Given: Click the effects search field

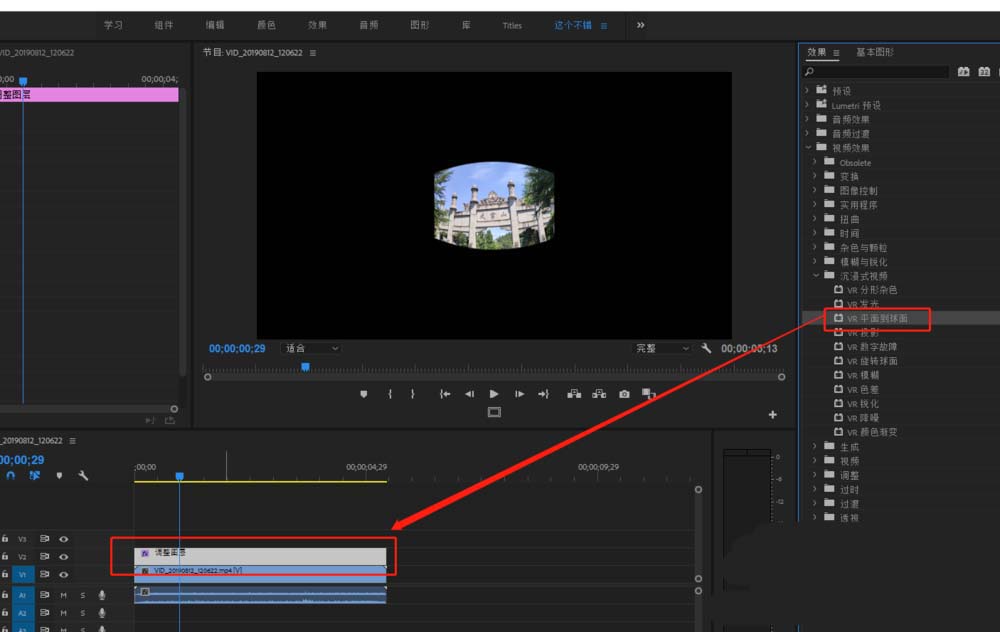Looking at the screenshot, I should tap(880, 72).
